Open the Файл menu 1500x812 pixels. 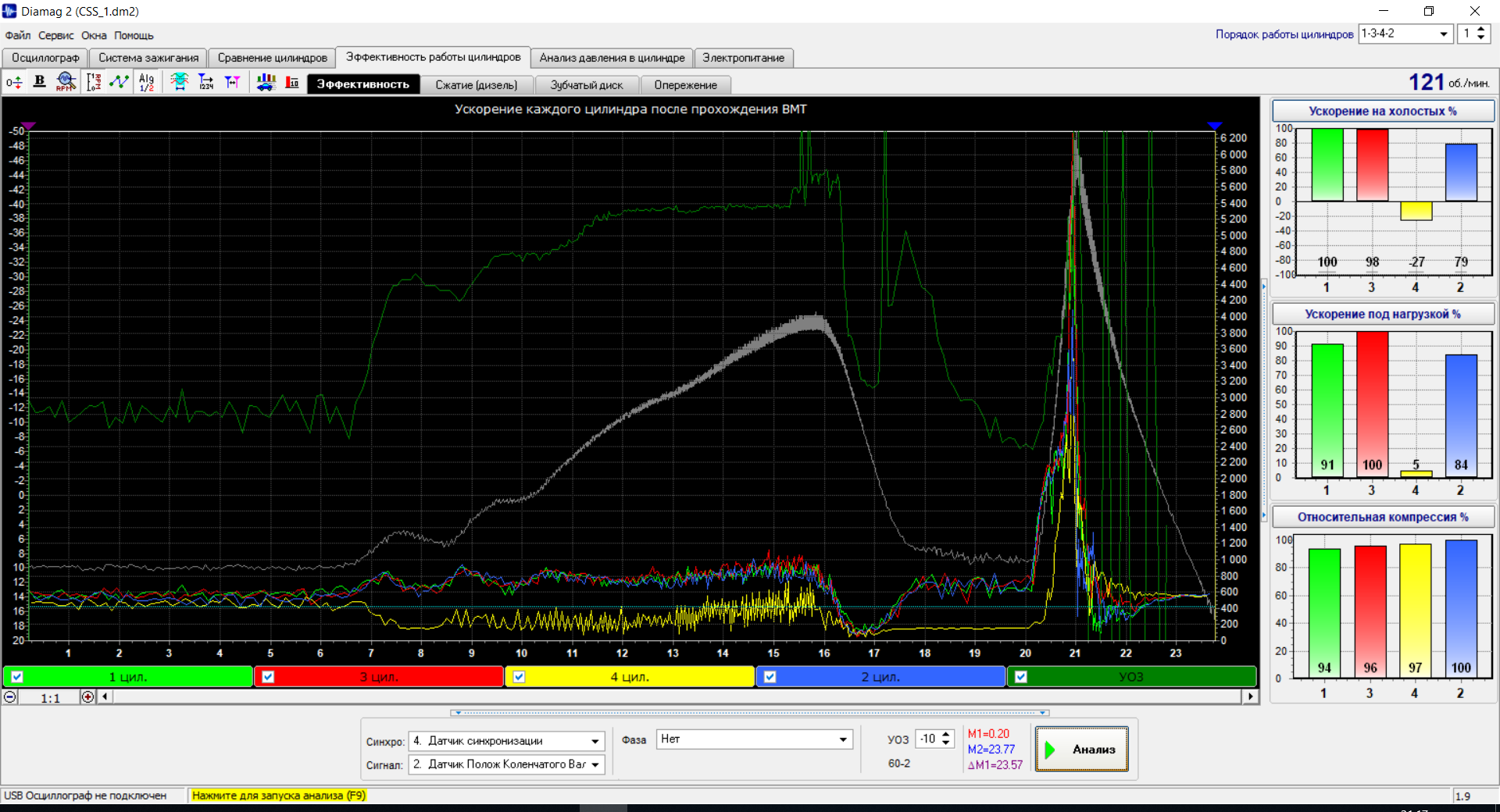(18, 35)
